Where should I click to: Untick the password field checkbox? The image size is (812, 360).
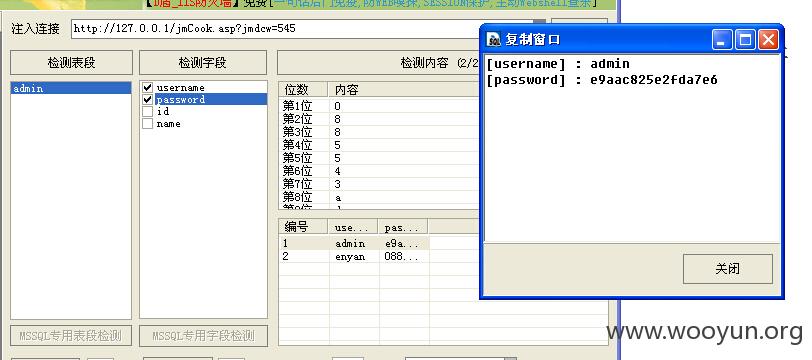click(148, 99)
